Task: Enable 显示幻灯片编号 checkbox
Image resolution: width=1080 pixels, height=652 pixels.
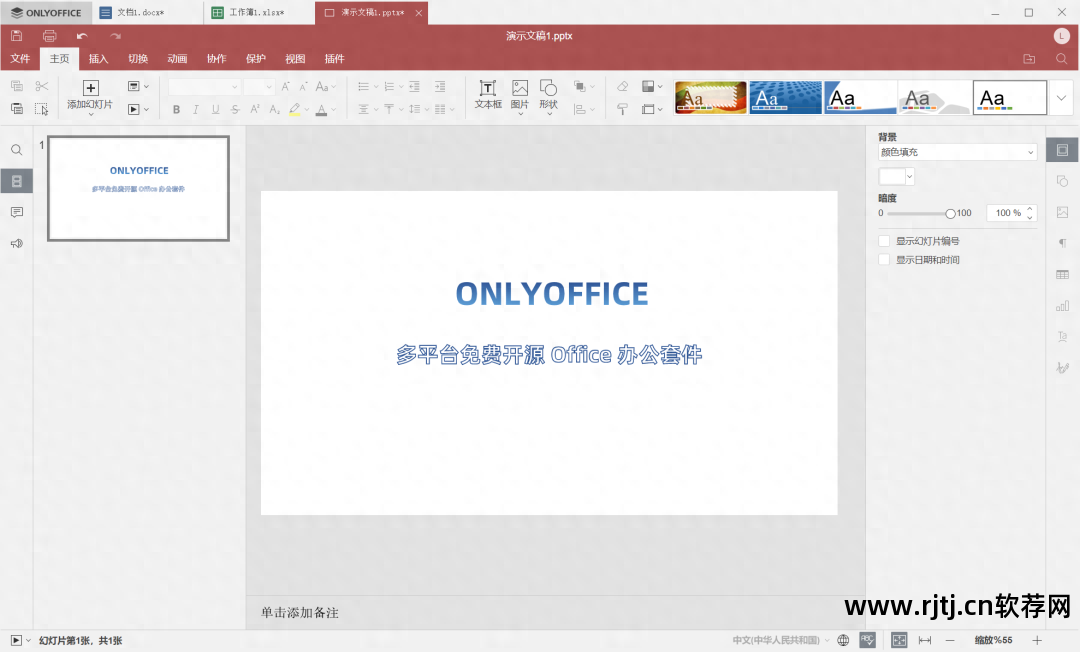Action: click(x=884, y=241)
